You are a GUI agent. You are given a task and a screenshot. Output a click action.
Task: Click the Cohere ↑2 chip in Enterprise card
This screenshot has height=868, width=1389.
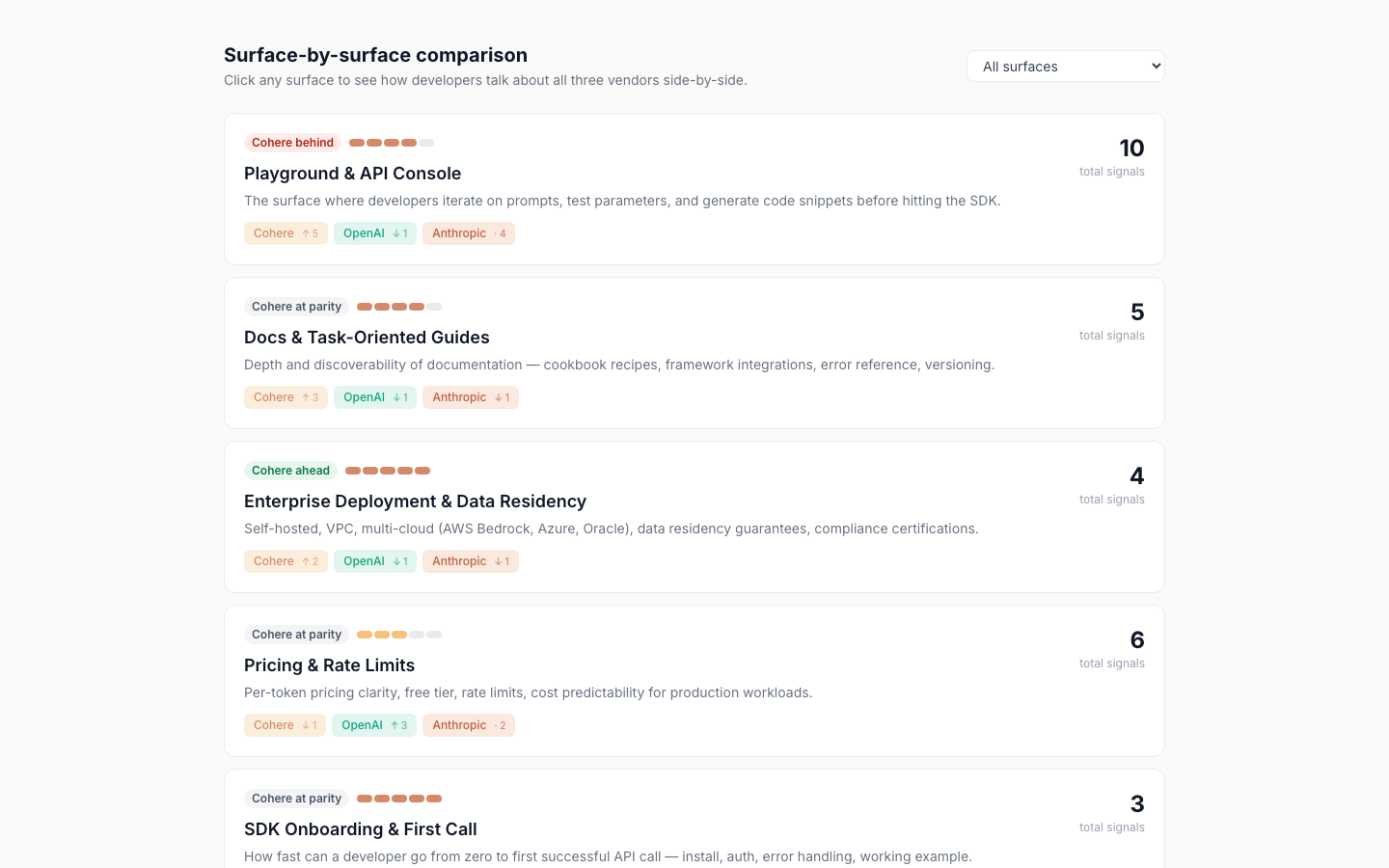point(286,561)
